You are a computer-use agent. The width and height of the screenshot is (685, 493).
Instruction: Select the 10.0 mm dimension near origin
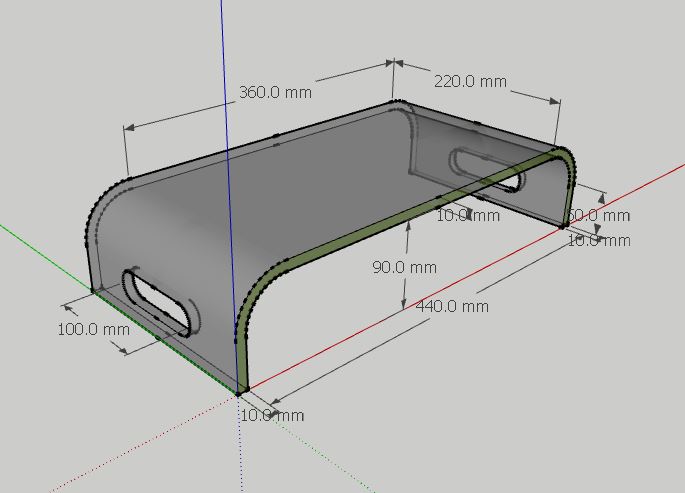coord(272,415)
